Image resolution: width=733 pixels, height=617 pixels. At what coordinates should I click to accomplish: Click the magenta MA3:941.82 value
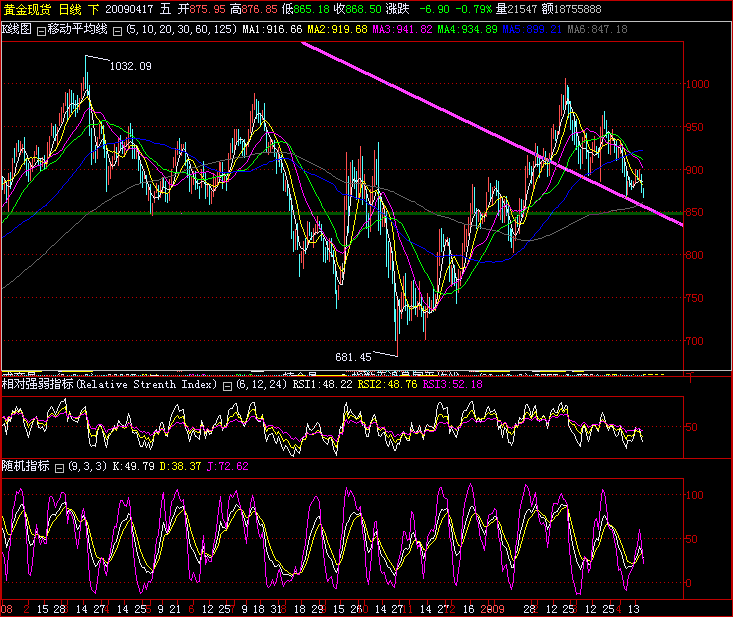pos(402,29)
